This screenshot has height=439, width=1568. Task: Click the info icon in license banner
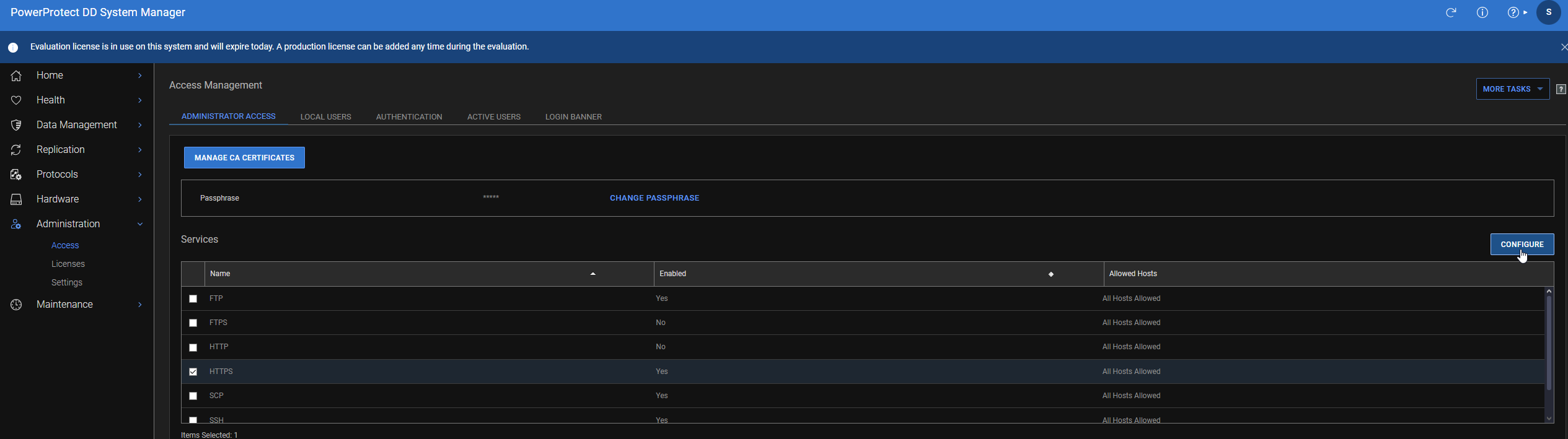(13, 47)
